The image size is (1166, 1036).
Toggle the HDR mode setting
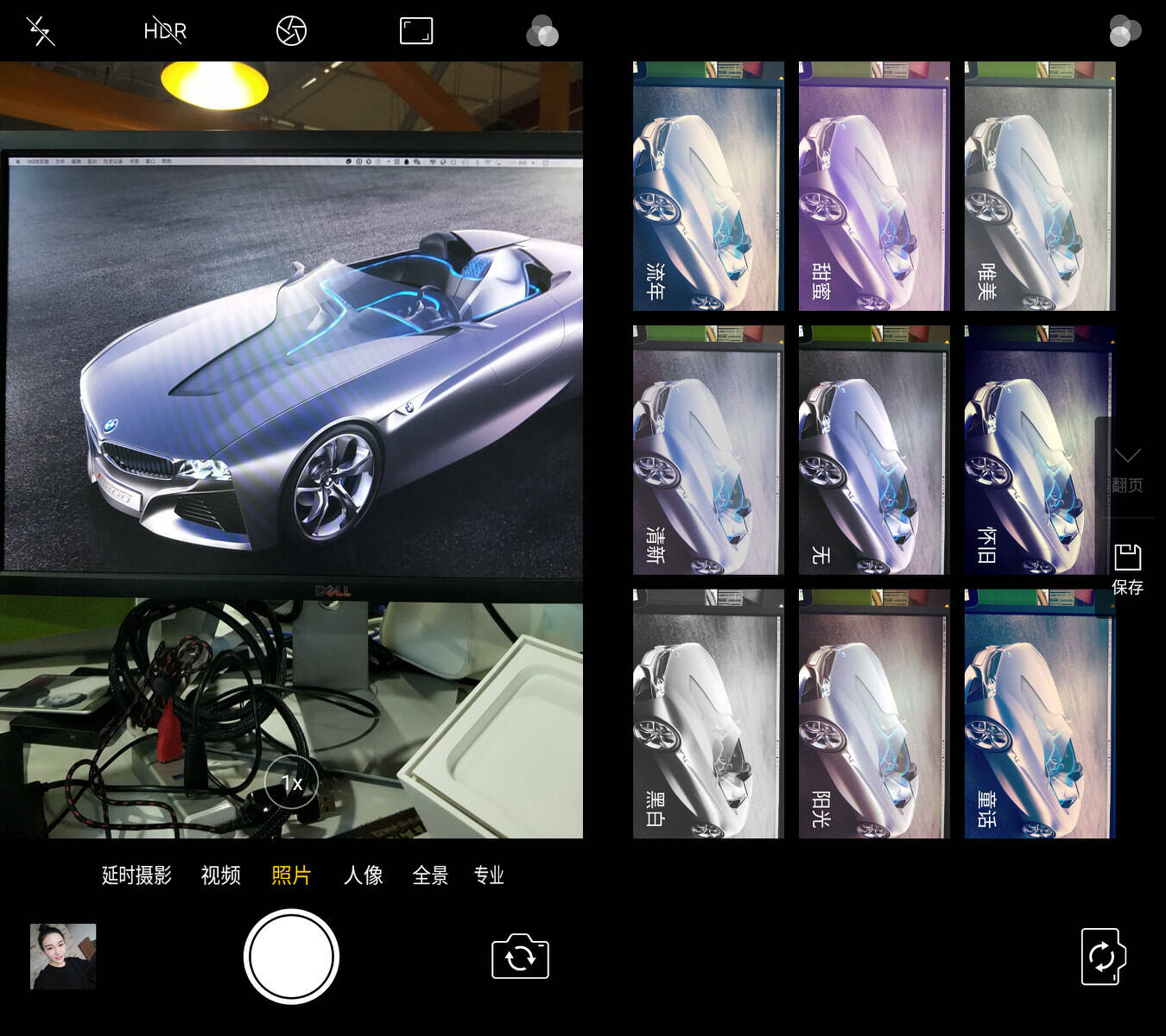tap(165, 32)
